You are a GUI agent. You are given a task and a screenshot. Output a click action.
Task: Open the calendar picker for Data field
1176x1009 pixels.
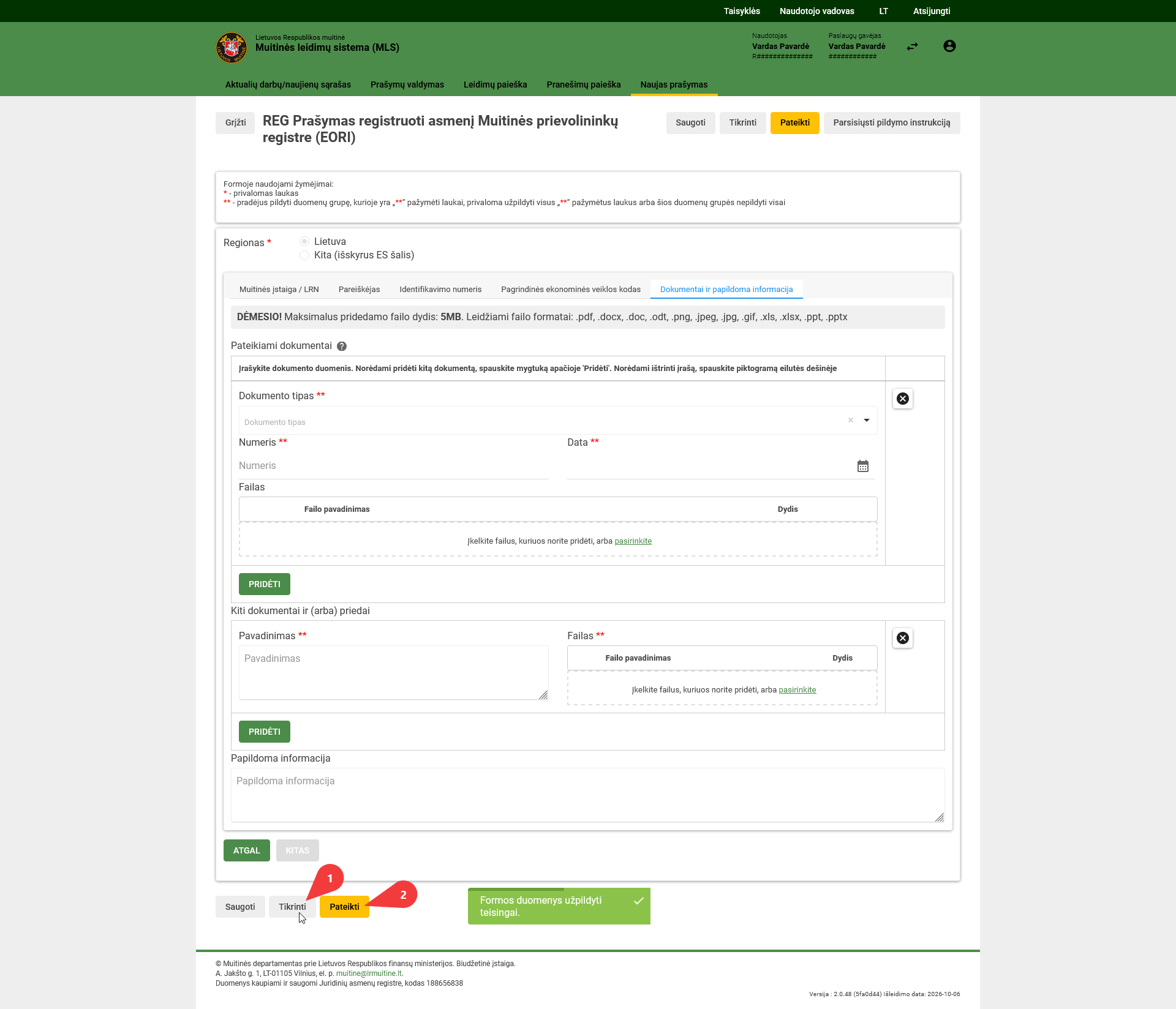863,467
